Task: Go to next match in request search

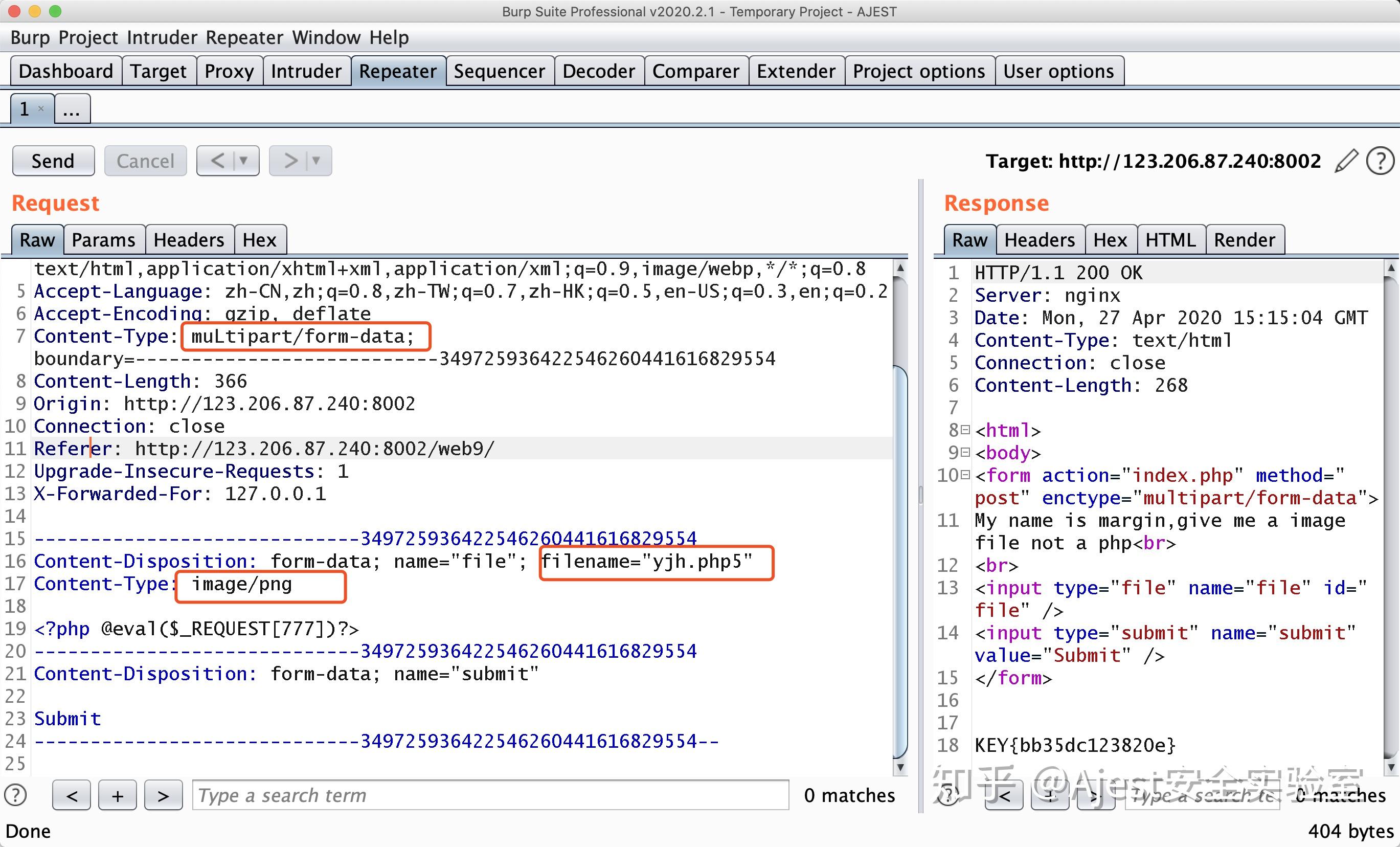Action: point(163,795)
